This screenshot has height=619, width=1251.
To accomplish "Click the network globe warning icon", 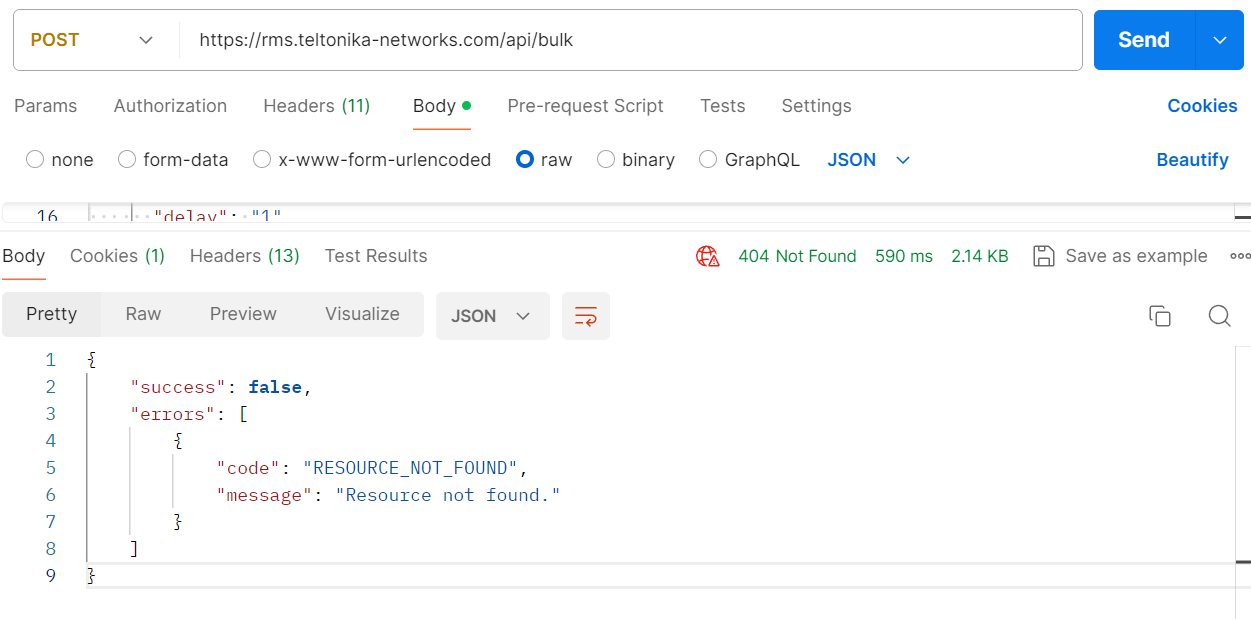I will [708, 256].
